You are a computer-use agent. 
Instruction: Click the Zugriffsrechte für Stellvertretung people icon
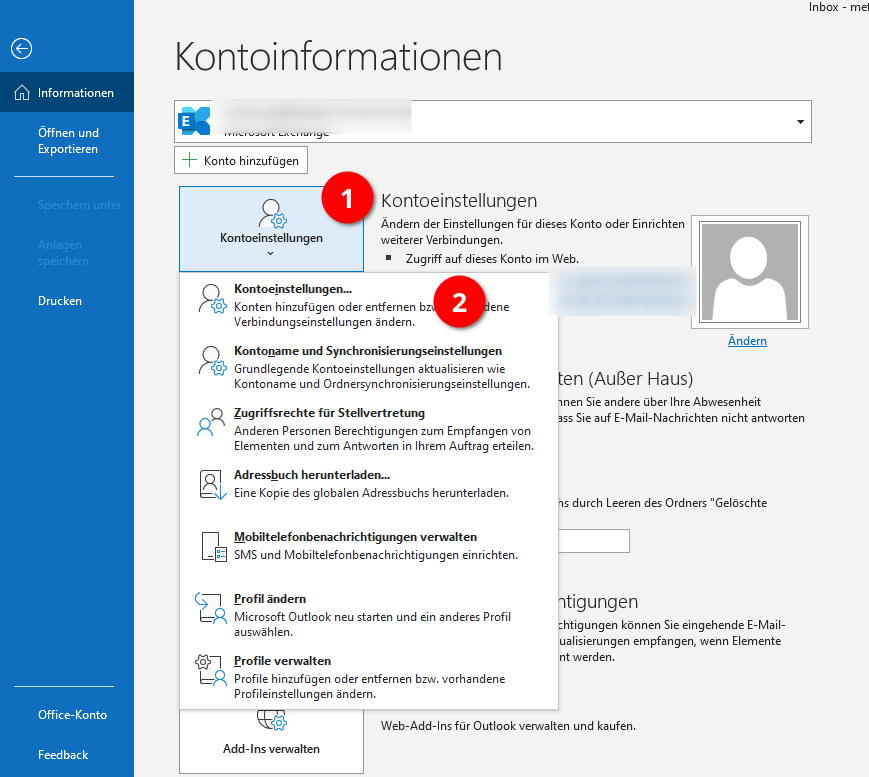(211, 422)
